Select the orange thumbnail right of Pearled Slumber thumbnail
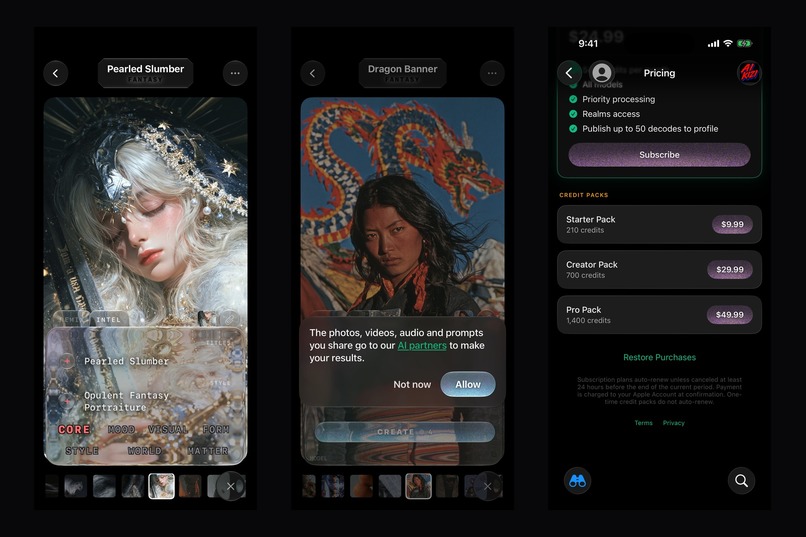Viewport: 806px width, 537px height. click(x=190, y=486)
